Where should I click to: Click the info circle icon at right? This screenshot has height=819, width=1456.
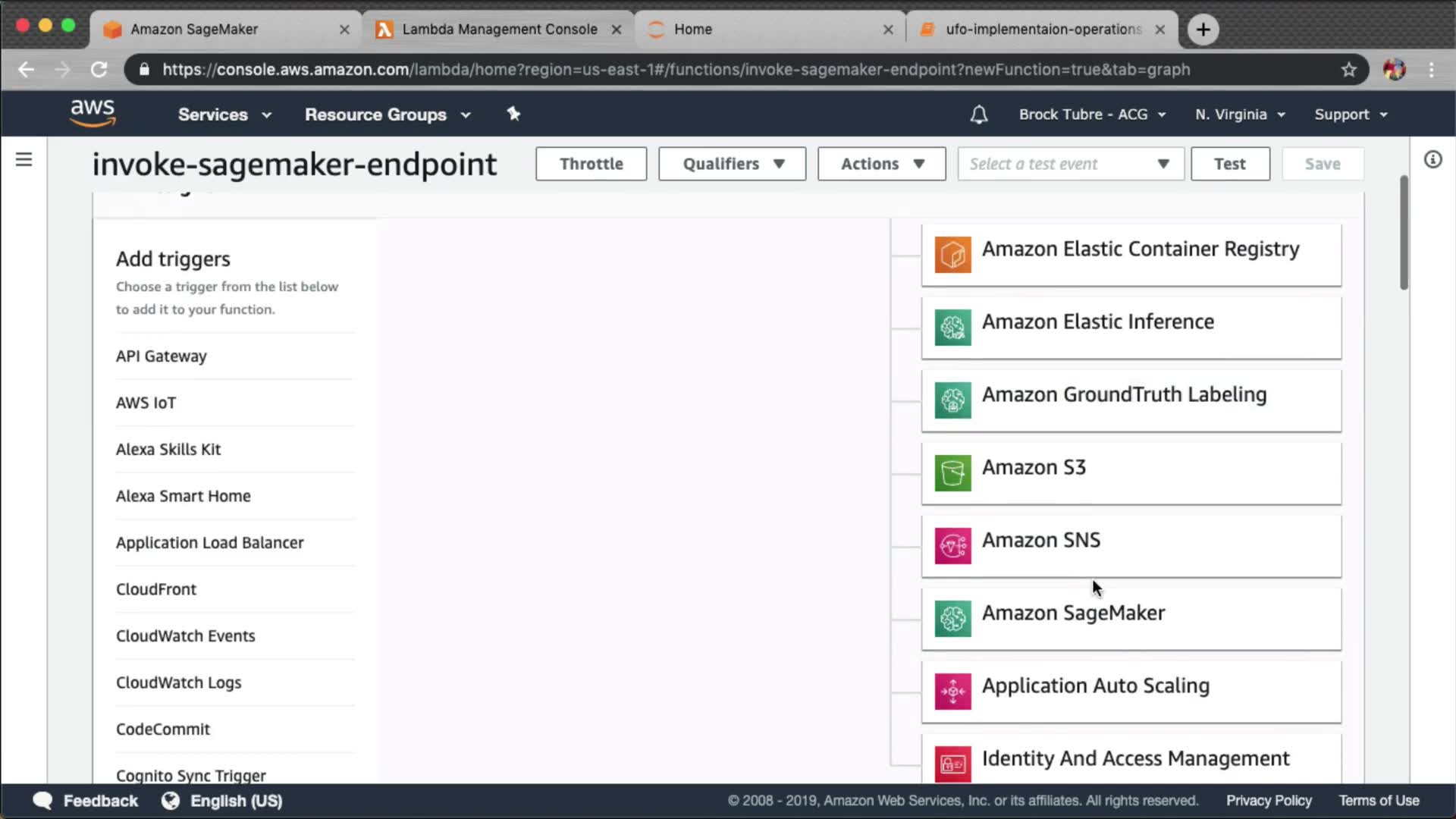pyautogui.click(x=1432, y=159)
